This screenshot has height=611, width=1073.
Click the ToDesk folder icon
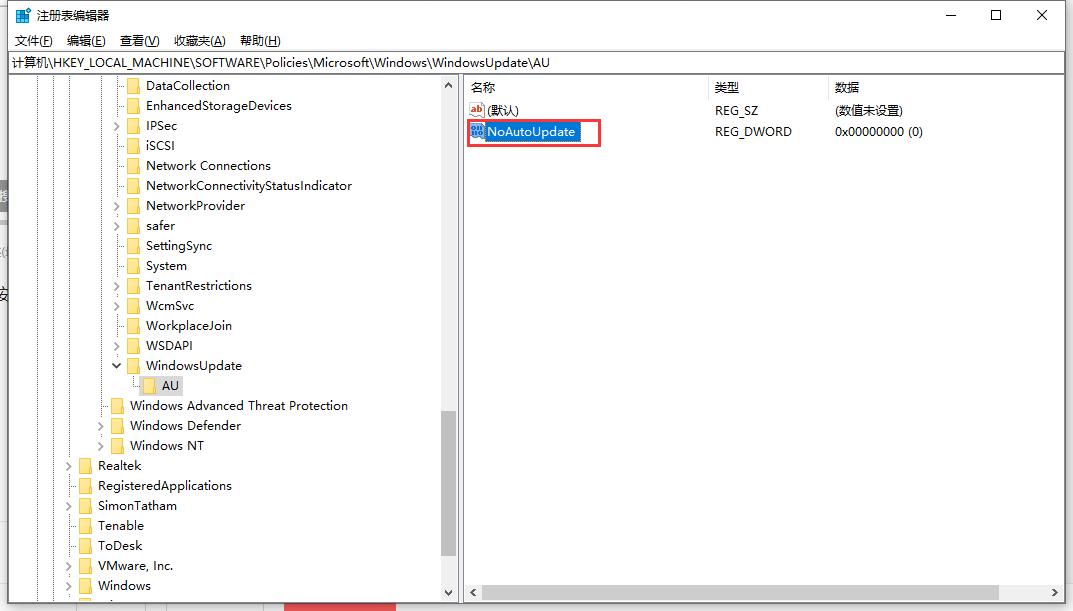[86, 545]
